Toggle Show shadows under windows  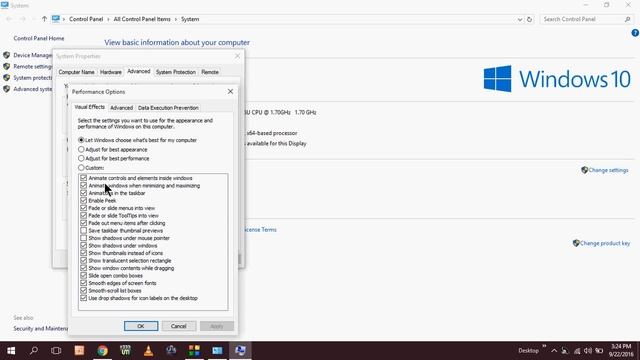coord(84,246)
